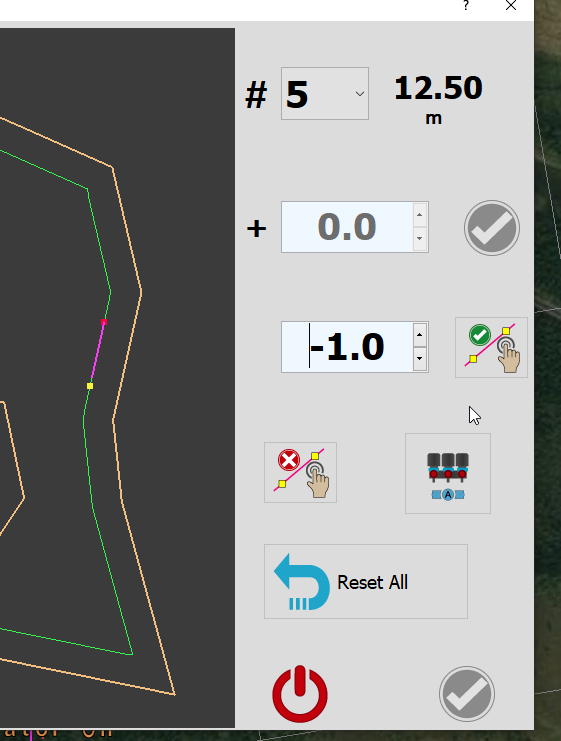Click the red power button icon
Screen dimensions: 561x741
tap(300, 694)
